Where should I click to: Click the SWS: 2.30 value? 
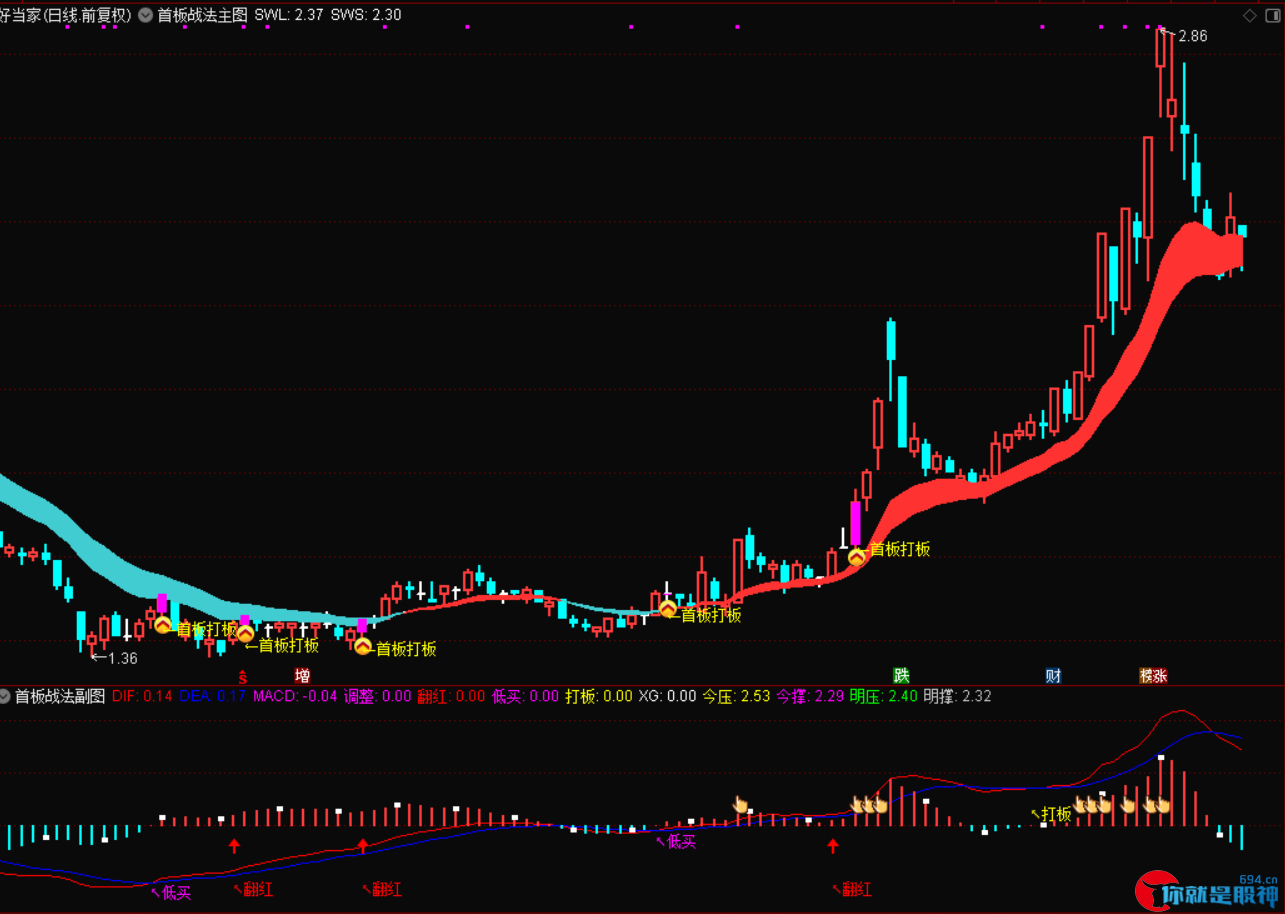(x=366, y=16)
